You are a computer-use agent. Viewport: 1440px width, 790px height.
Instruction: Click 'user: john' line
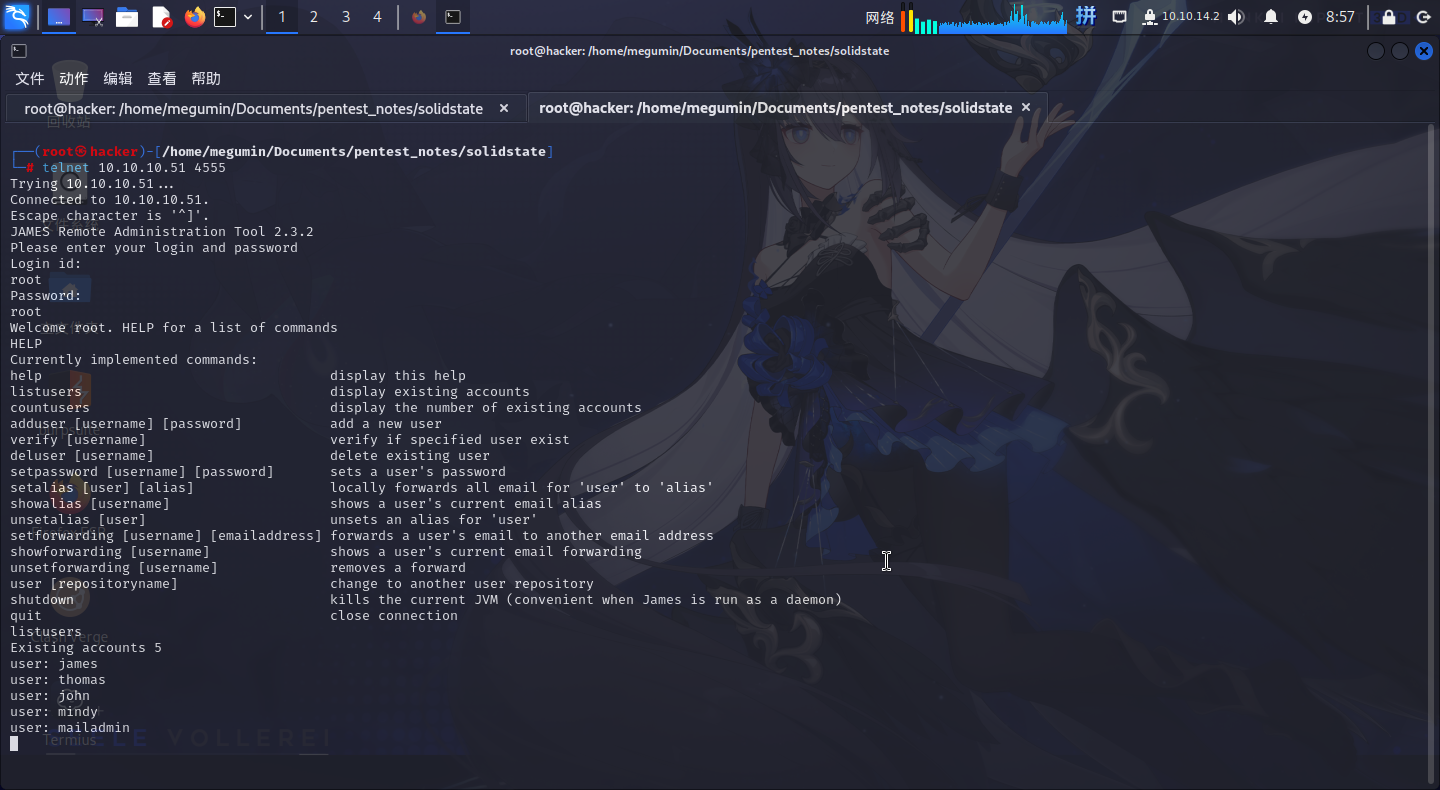point(50,696)
